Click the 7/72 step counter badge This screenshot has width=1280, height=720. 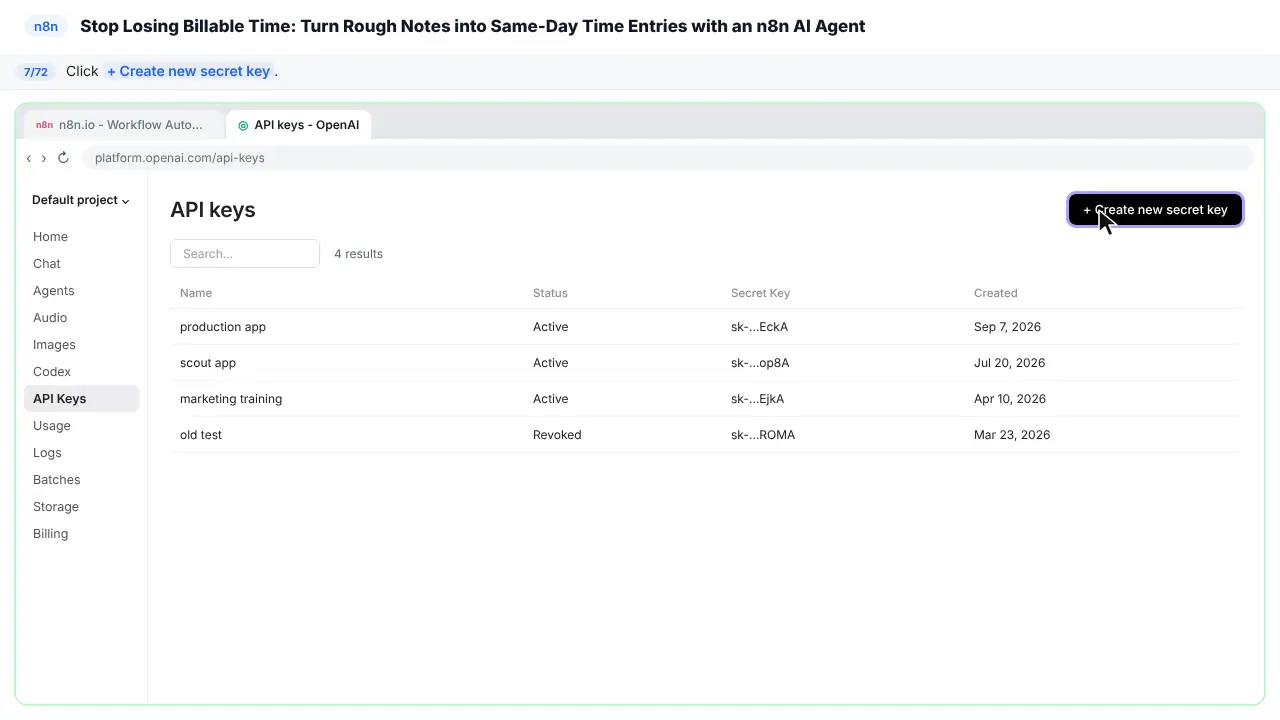click(36, 72)
